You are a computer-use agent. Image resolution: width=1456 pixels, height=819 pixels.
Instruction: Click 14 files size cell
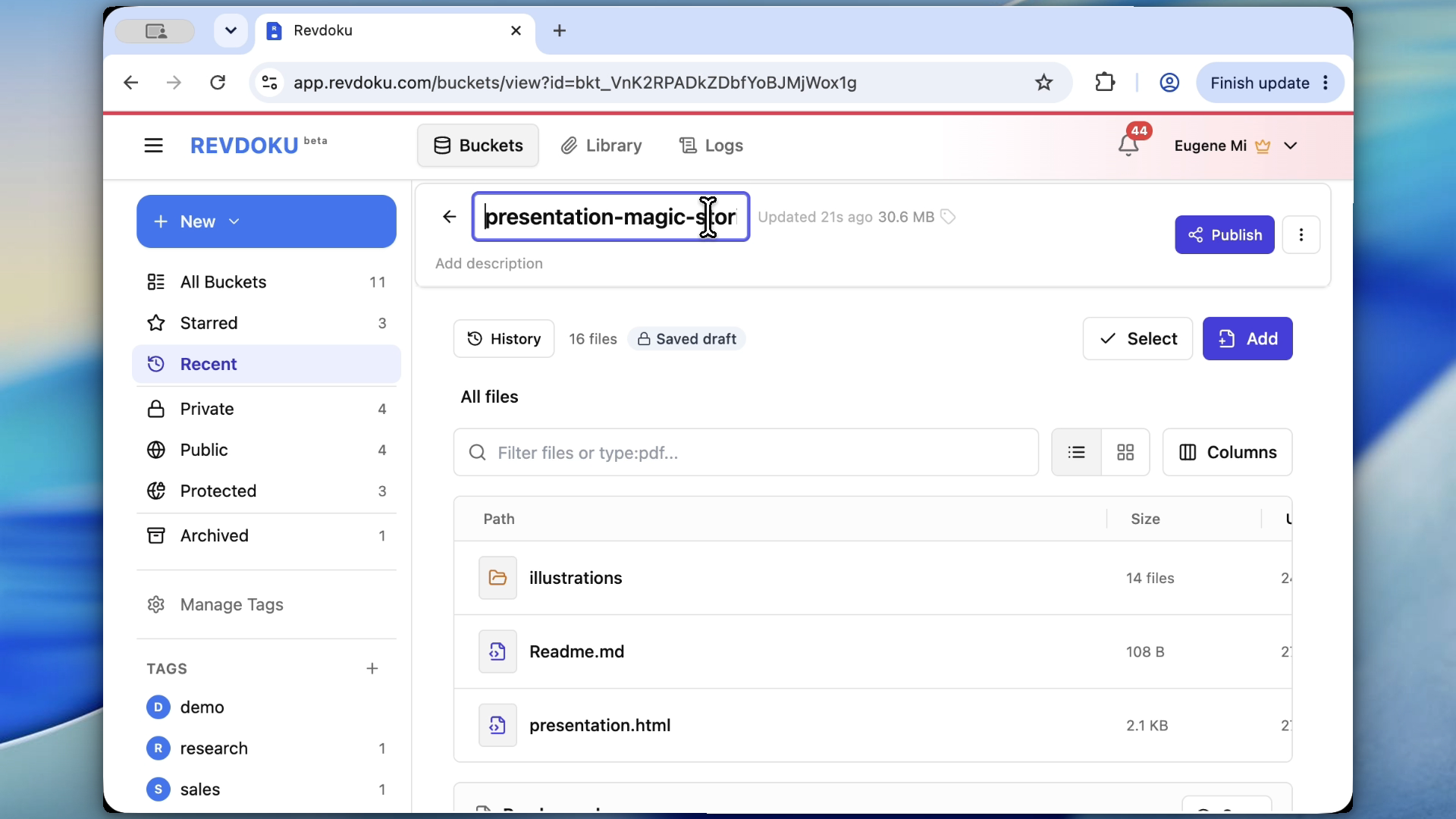(1150, 578)
